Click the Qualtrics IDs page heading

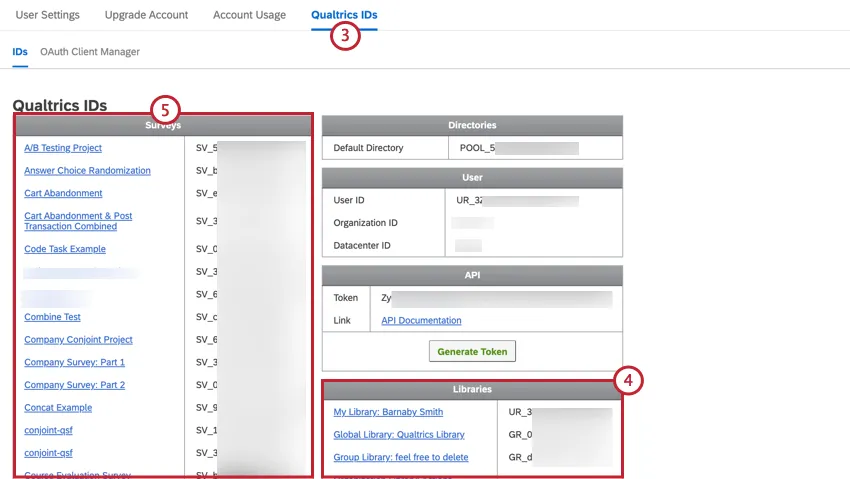(60, 105)
